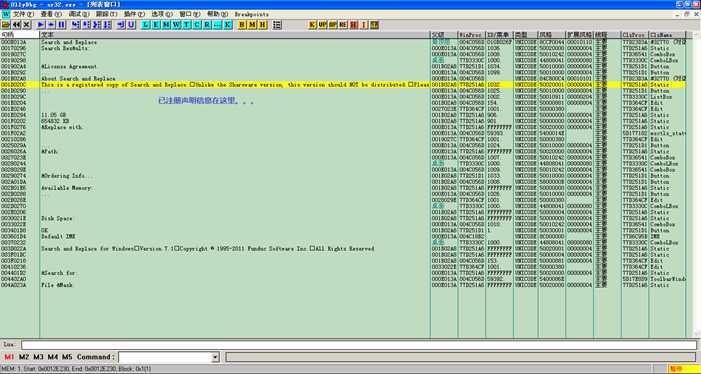Open the Breakpoints menu item
The height and width of the screenshot is (374, 701).
tap(252, 14)
